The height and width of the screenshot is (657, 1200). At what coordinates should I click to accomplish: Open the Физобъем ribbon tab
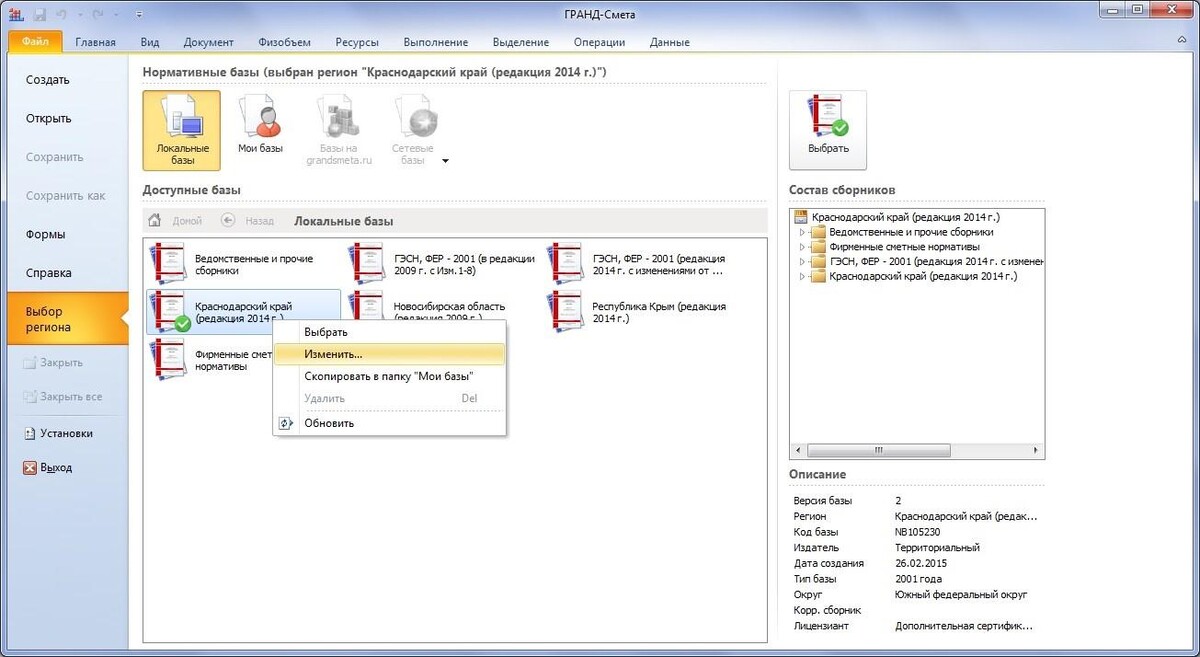[284, 42]
